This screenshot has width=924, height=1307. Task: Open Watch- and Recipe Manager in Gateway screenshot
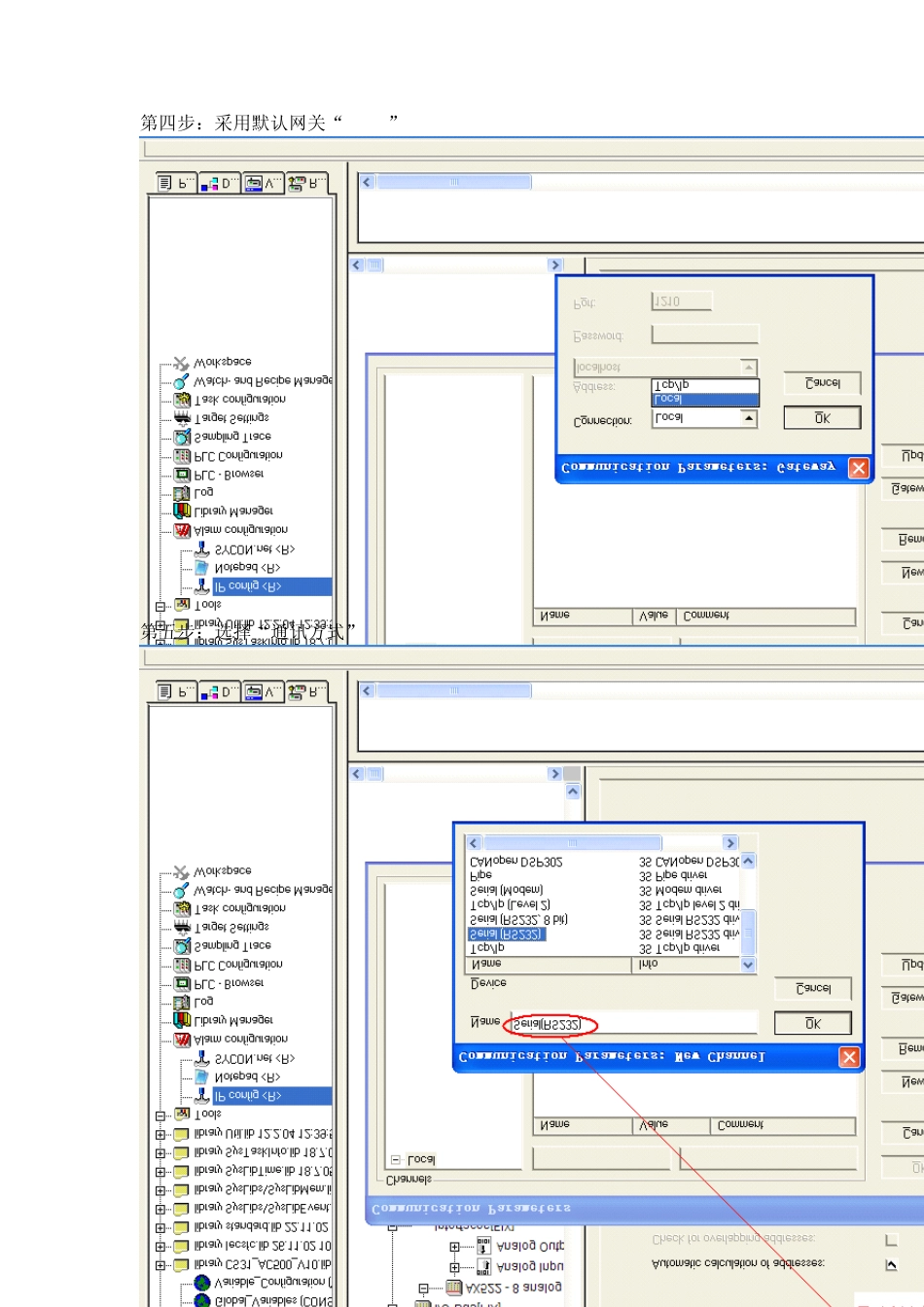coord(262,381)
